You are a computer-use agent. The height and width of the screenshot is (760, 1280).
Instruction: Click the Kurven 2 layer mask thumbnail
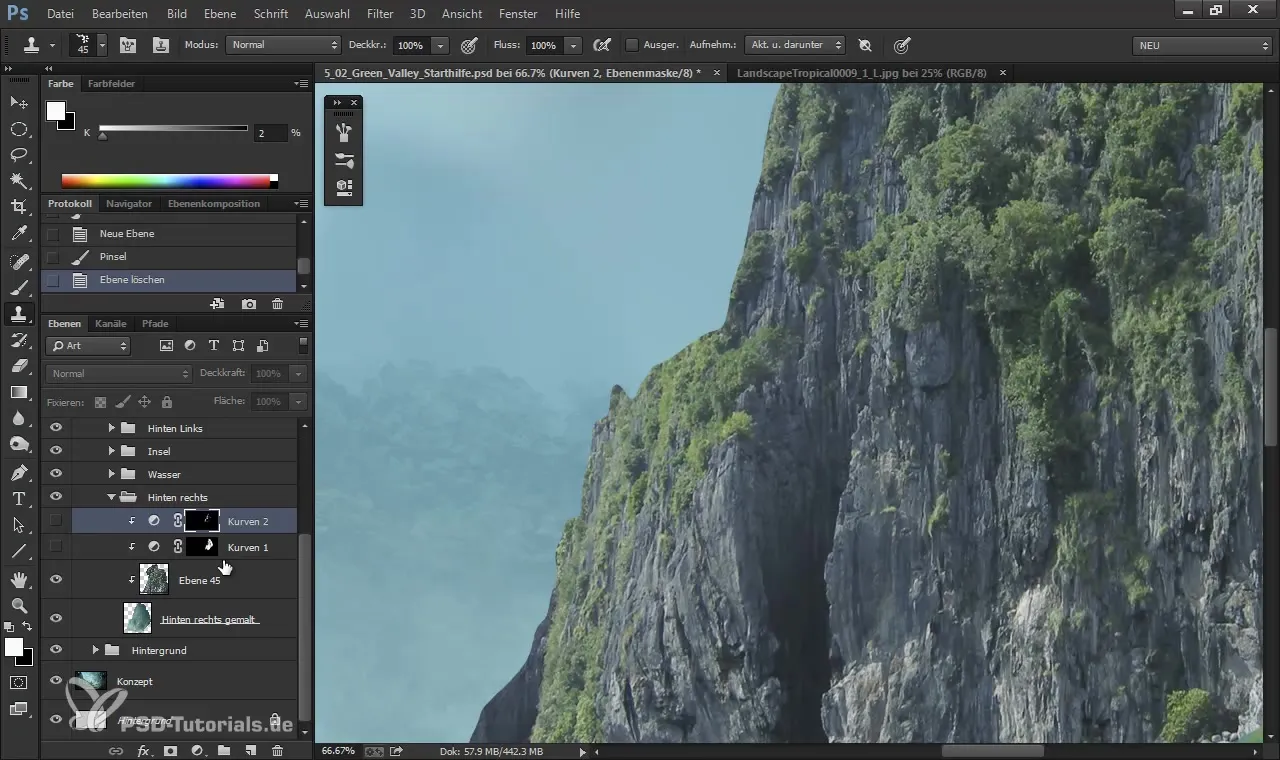pyautogui.click(x=202, y=520)
